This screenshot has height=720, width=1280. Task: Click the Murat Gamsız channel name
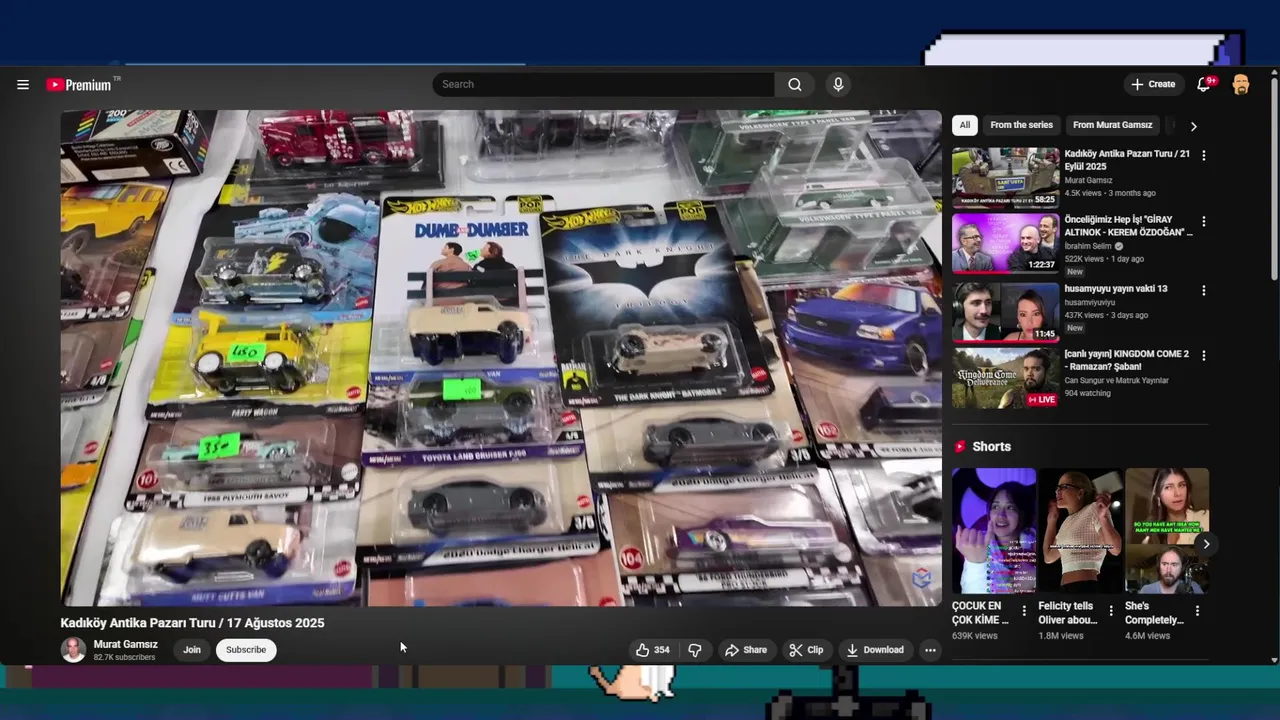tap(126, 645)
